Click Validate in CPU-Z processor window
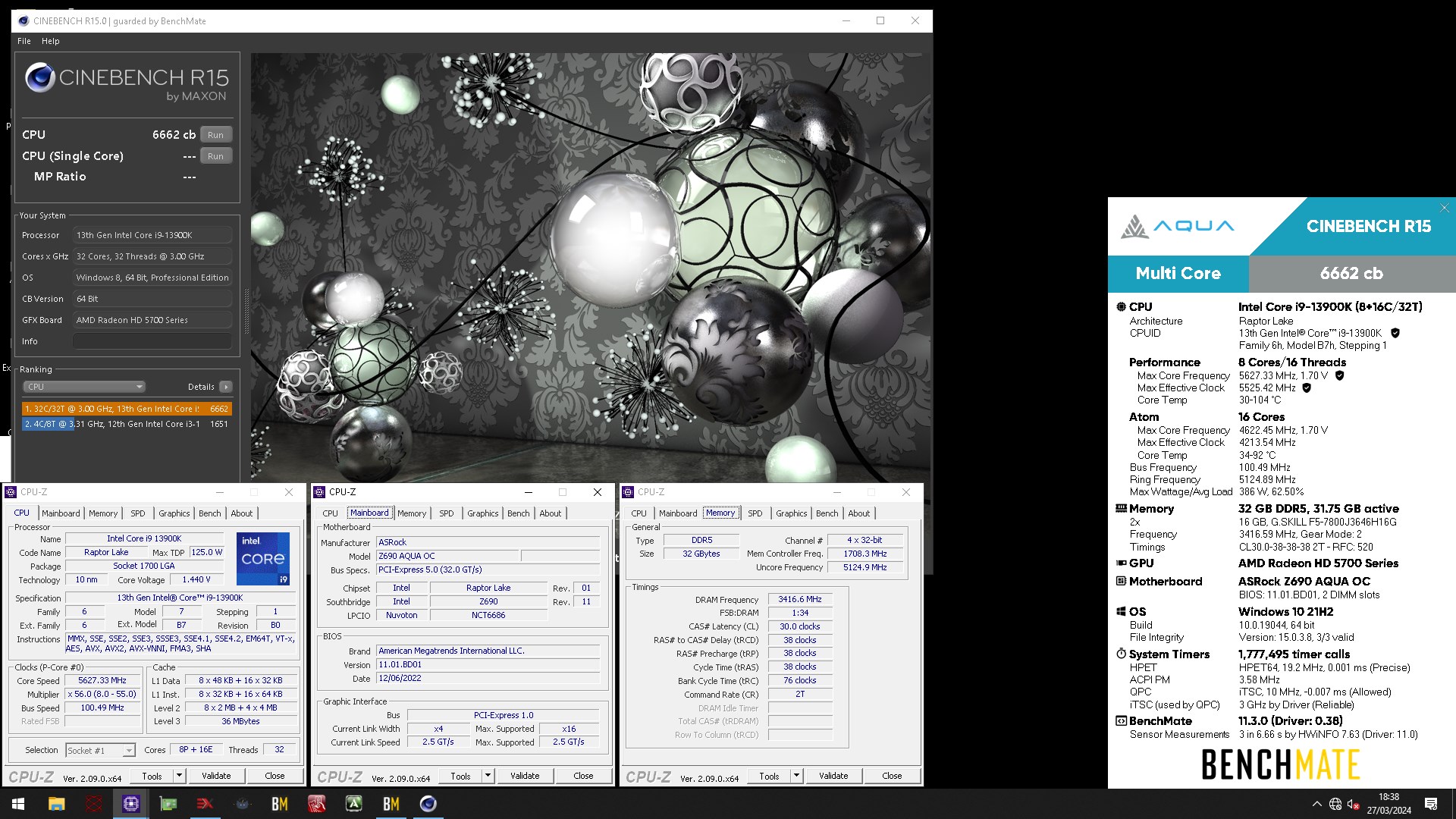This screenshot has height=819, width=1456. click(216, 776)
